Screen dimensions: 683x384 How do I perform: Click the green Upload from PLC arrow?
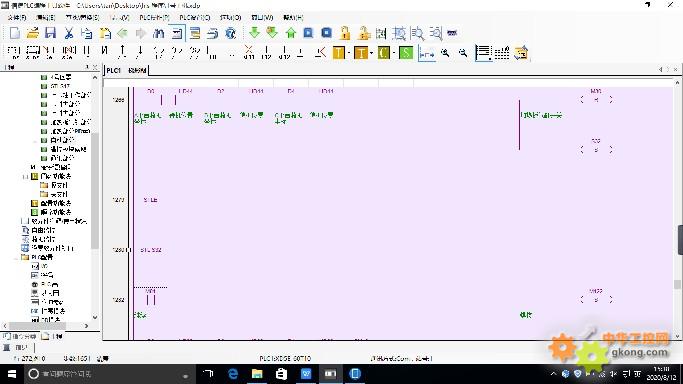(x=291, y=33)
